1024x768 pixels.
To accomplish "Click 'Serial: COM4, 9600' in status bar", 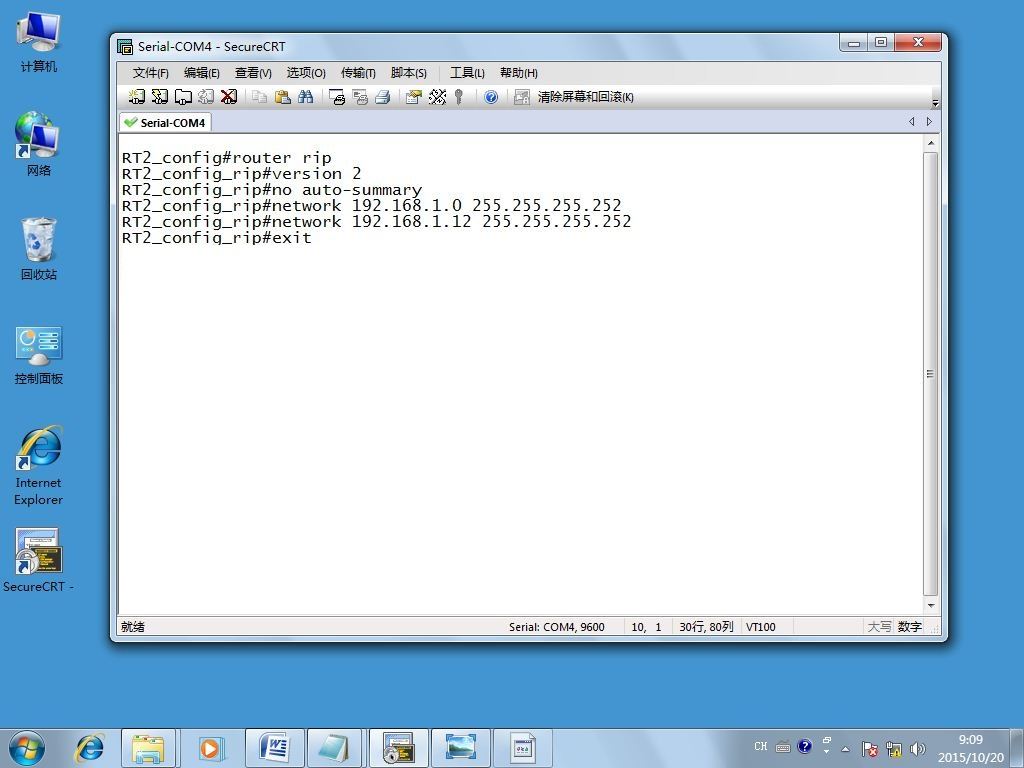I will (556, 627).
